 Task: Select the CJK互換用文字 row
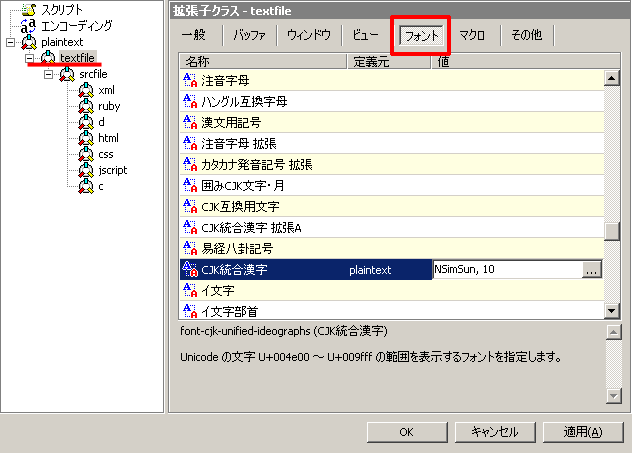[x=392, y=206]
